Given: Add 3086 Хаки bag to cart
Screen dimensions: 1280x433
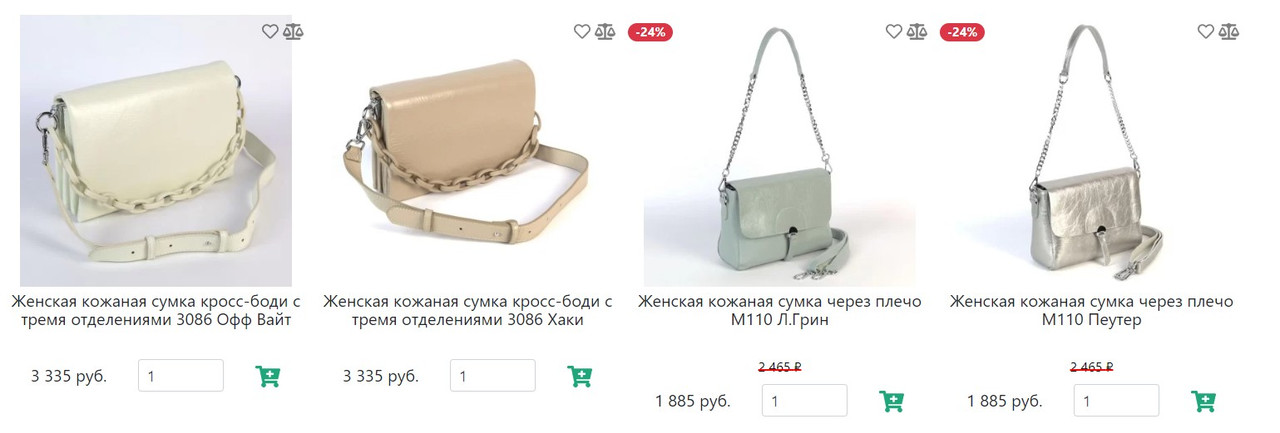Looking at the screenshot, I should [580, 376].
